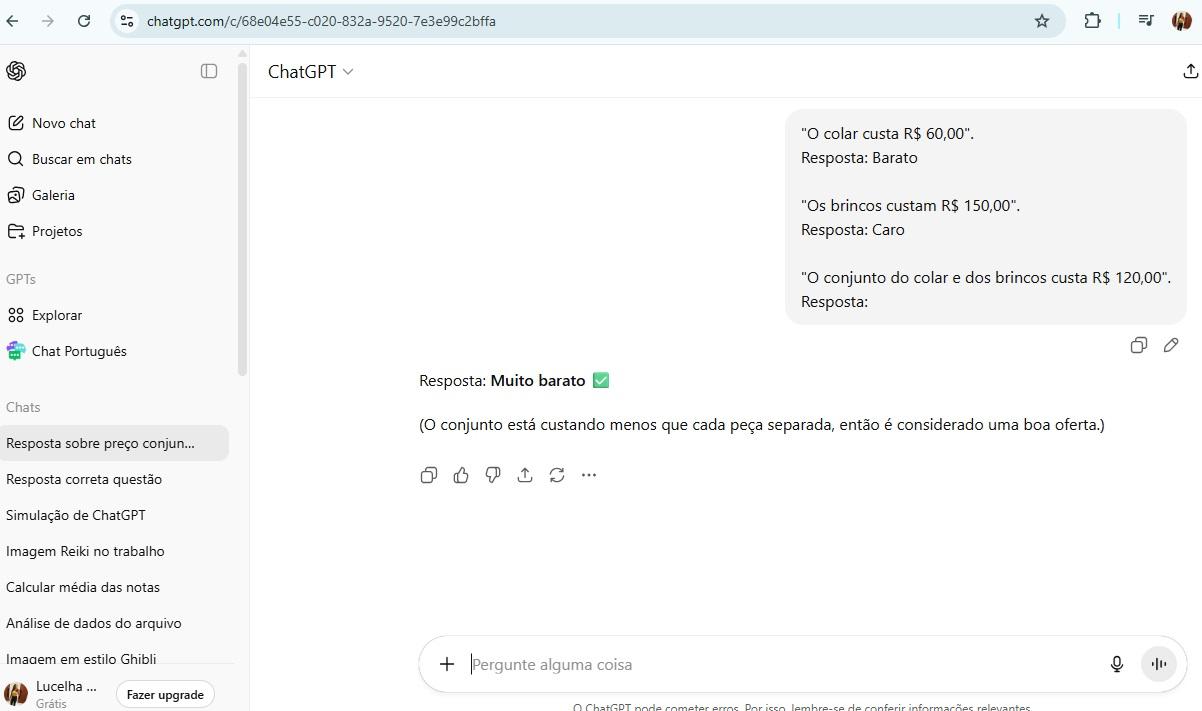Reload the page with refresh icon
This screenshot has height=711, width=1202.
84,20
